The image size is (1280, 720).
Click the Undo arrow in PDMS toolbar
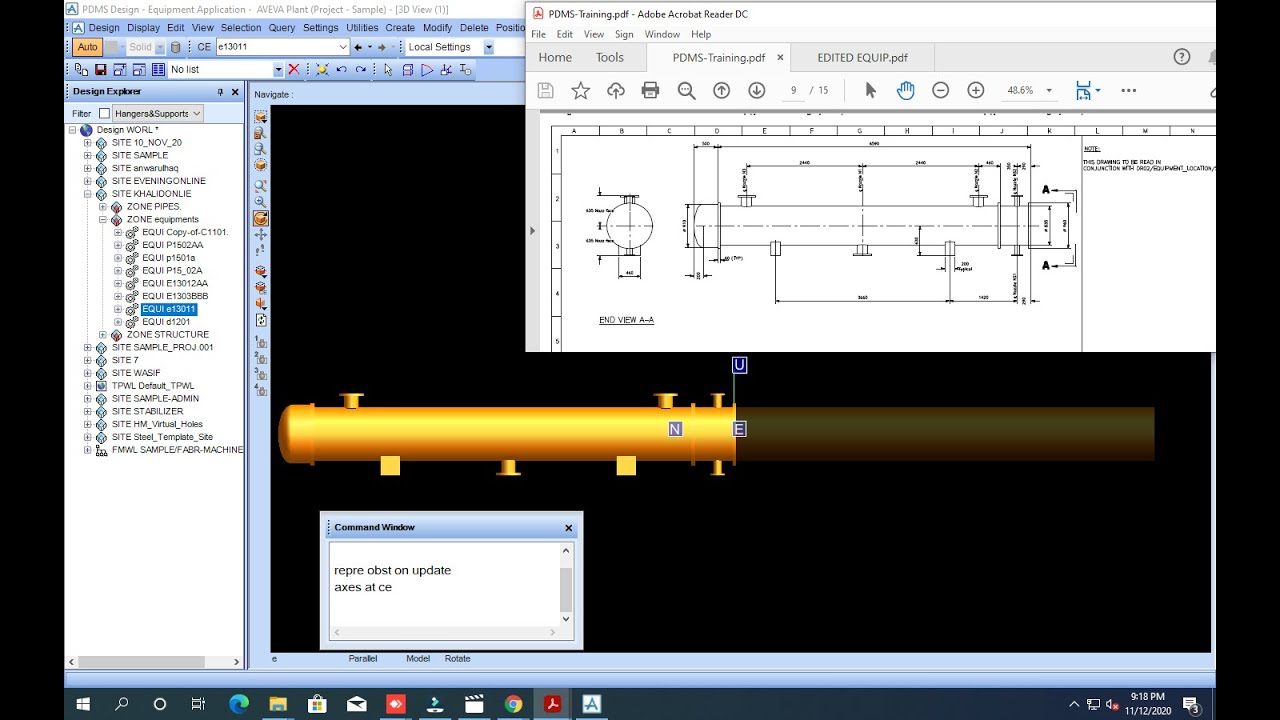[341, 70]
